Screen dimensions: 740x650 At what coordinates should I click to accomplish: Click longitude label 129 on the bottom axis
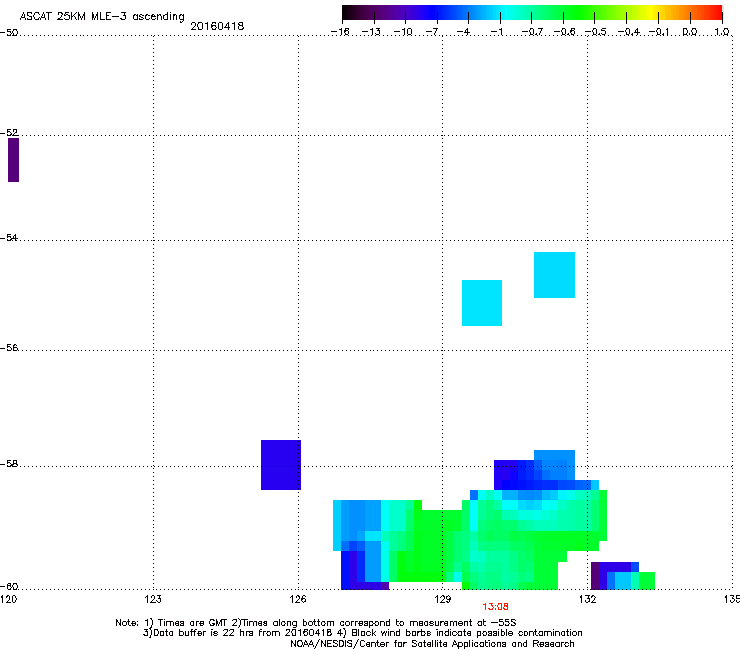point(443,599)
